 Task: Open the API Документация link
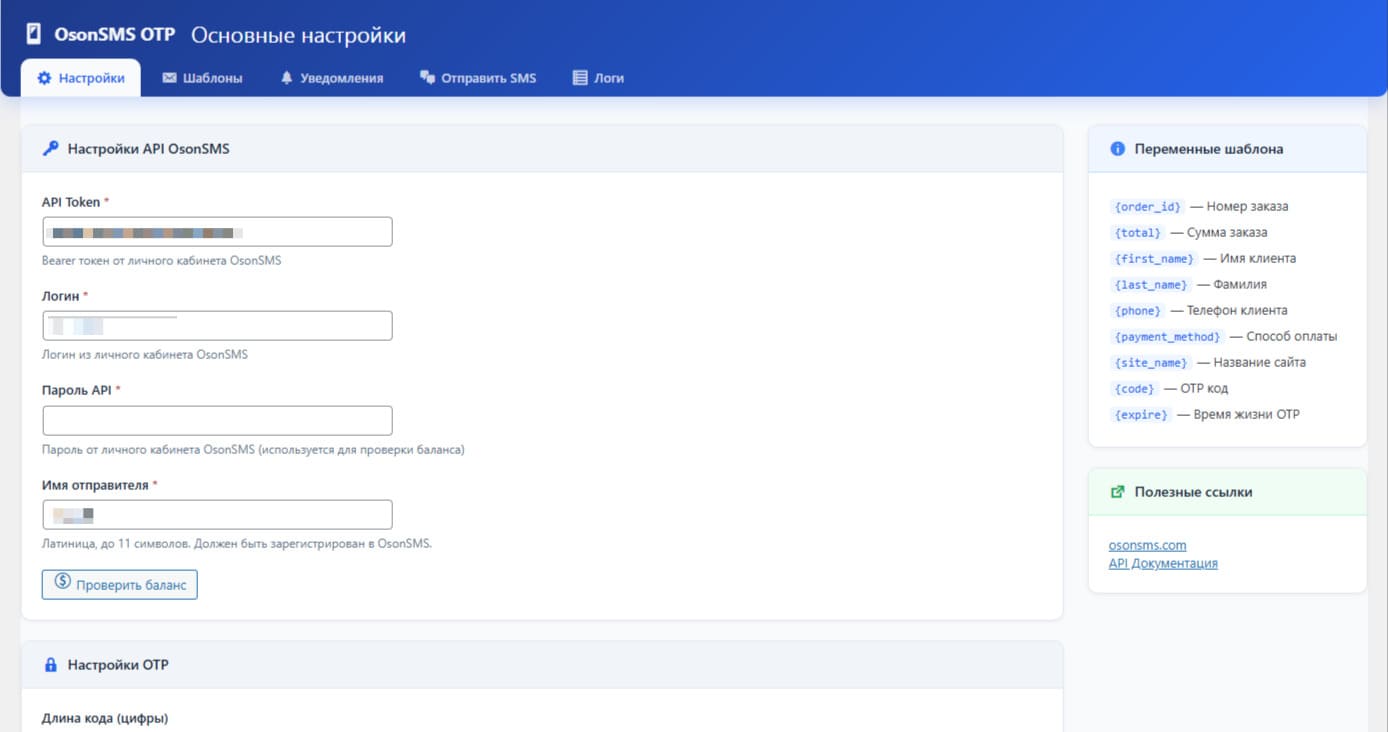click(1162, 563)
